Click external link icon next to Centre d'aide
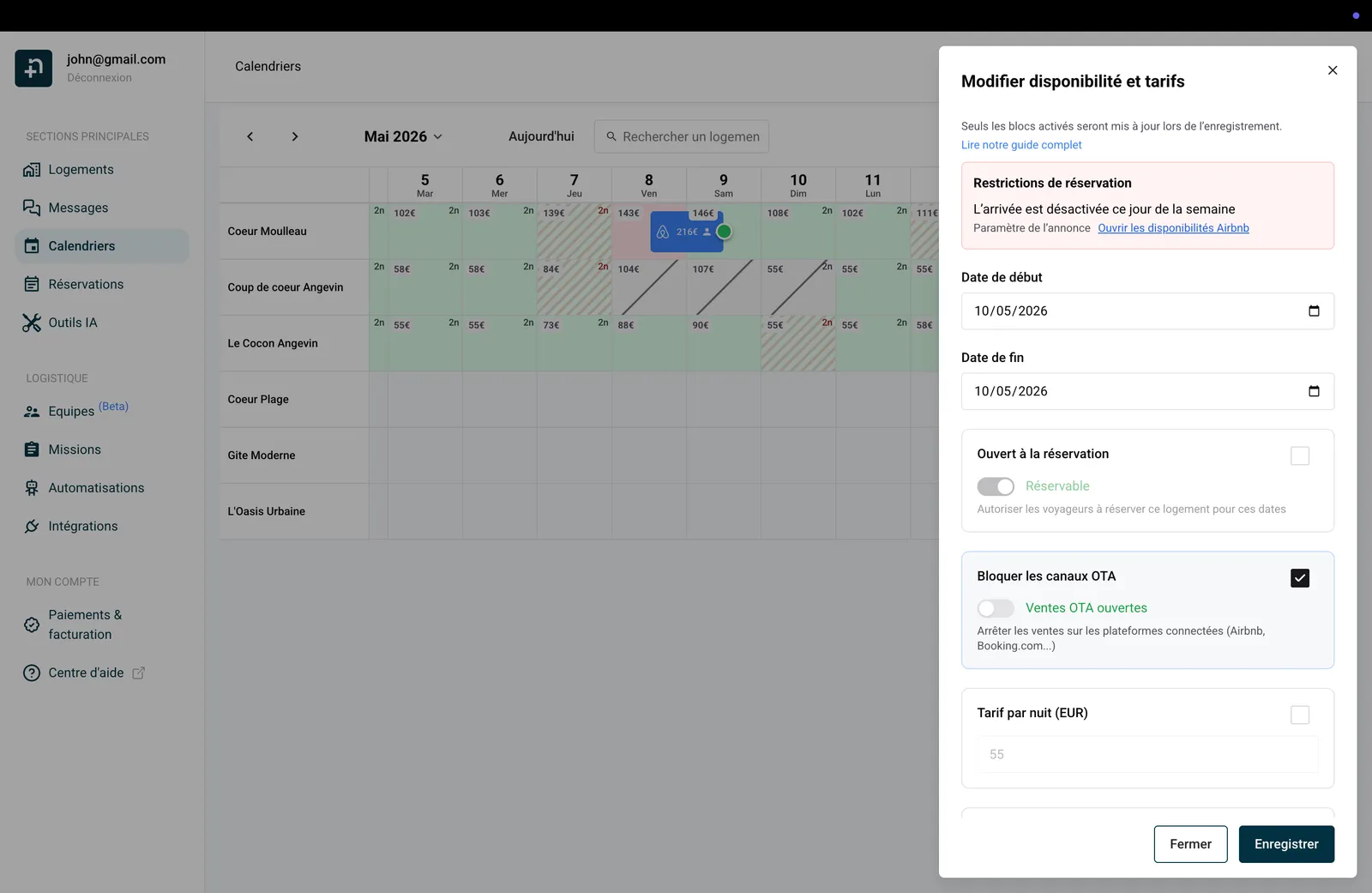The image size is (1372, 893). click(x=138, y=673)
